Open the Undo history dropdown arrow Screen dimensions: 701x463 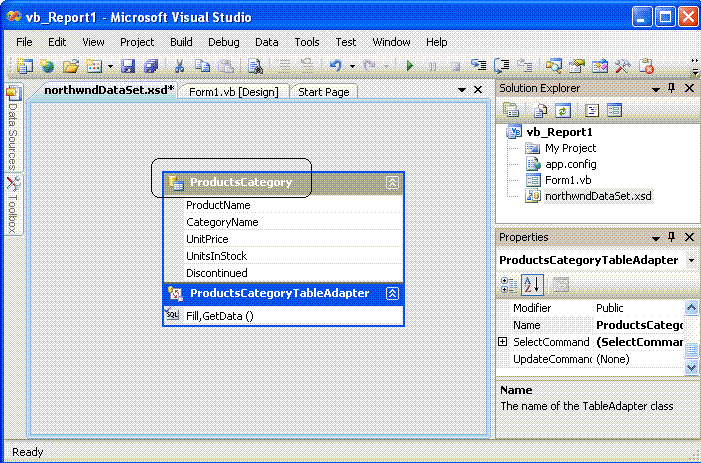click(352, 67)
